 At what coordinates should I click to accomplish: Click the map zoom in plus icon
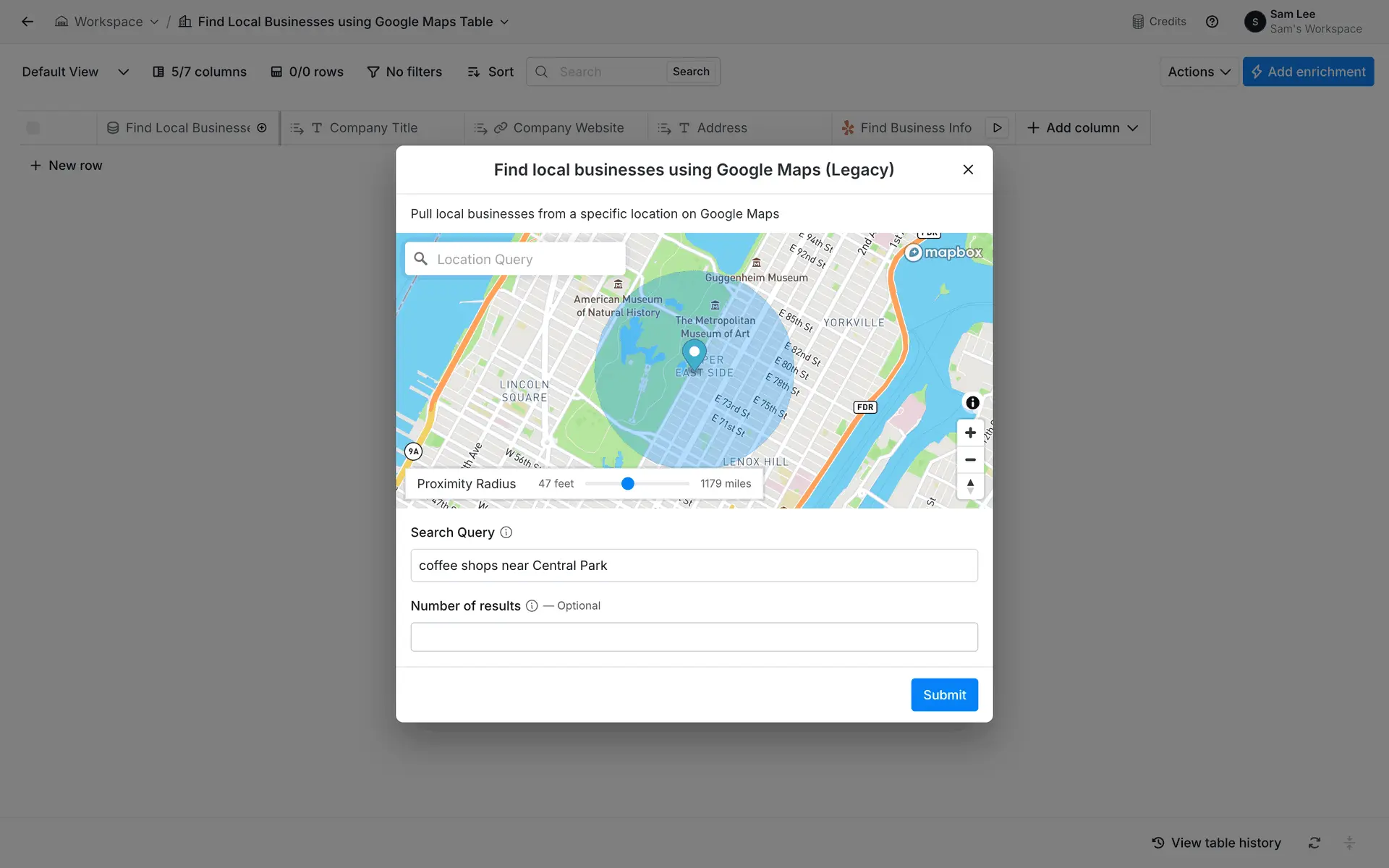coord(970,433)
